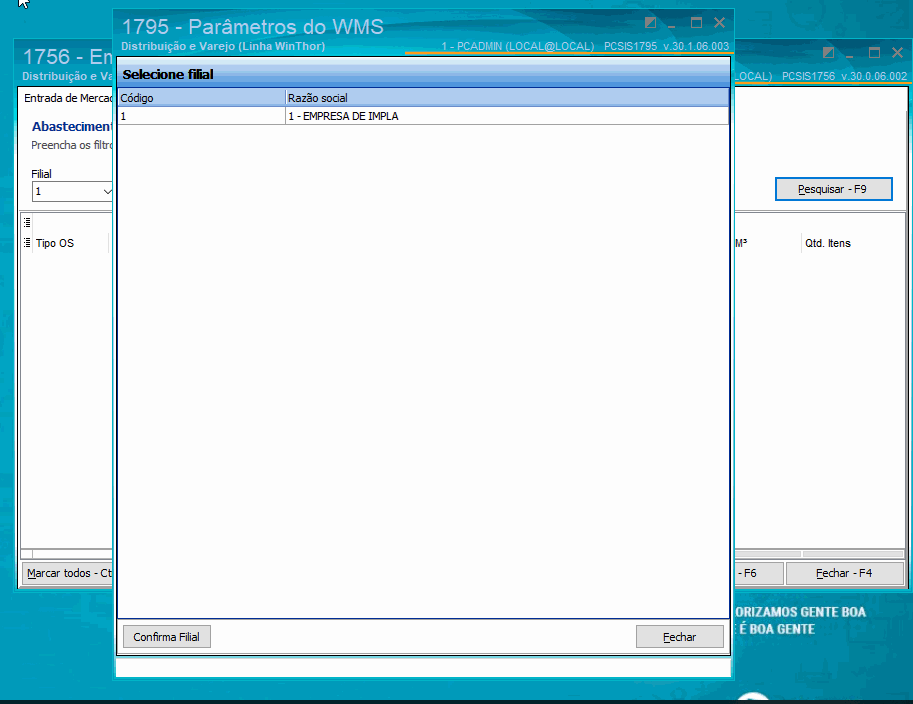Select the Código cell with value 1
This screenshot has height=704, width=913.
coord(201,116)
